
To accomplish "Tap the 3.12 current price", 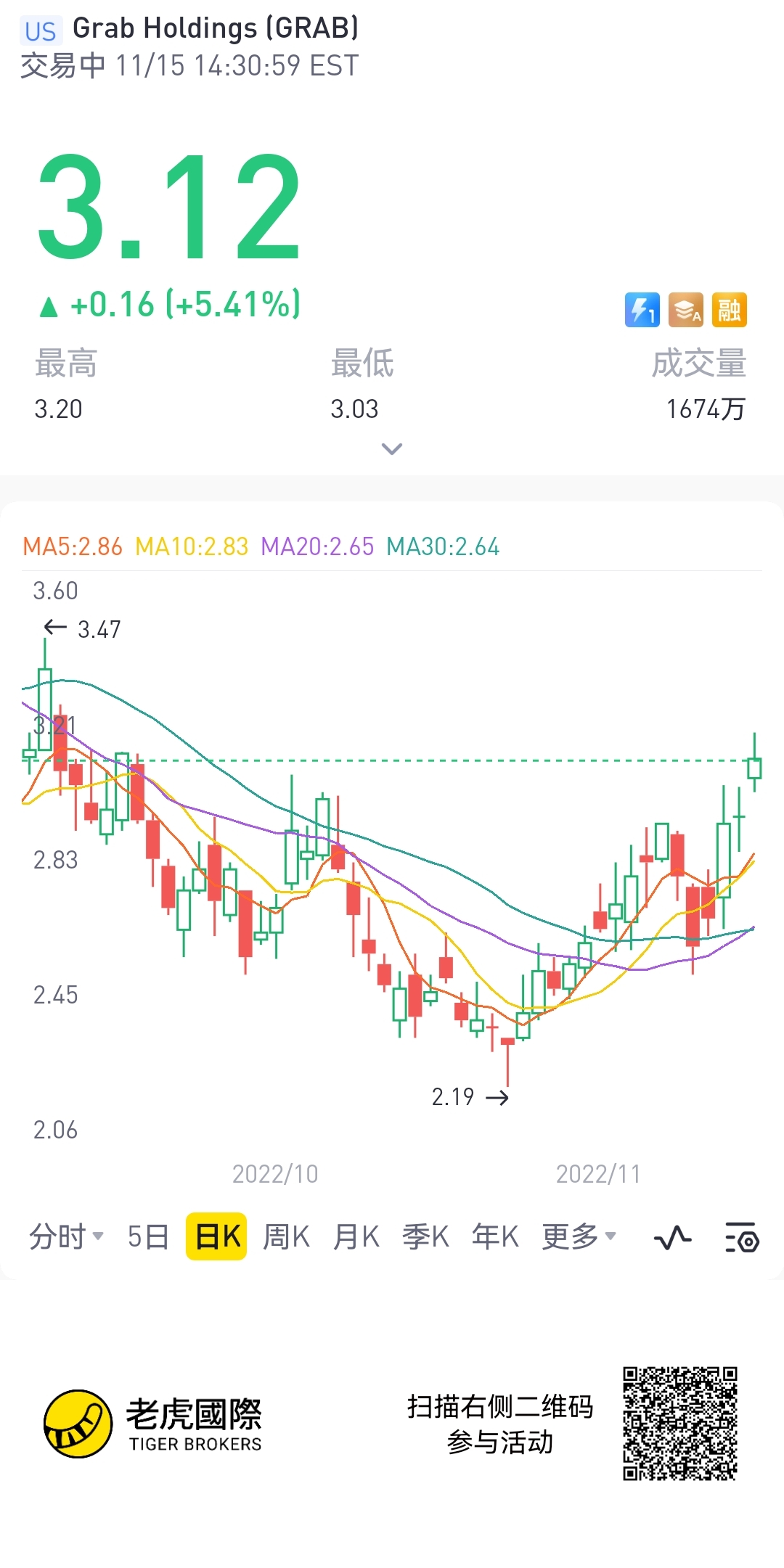I will pos(168,208).
